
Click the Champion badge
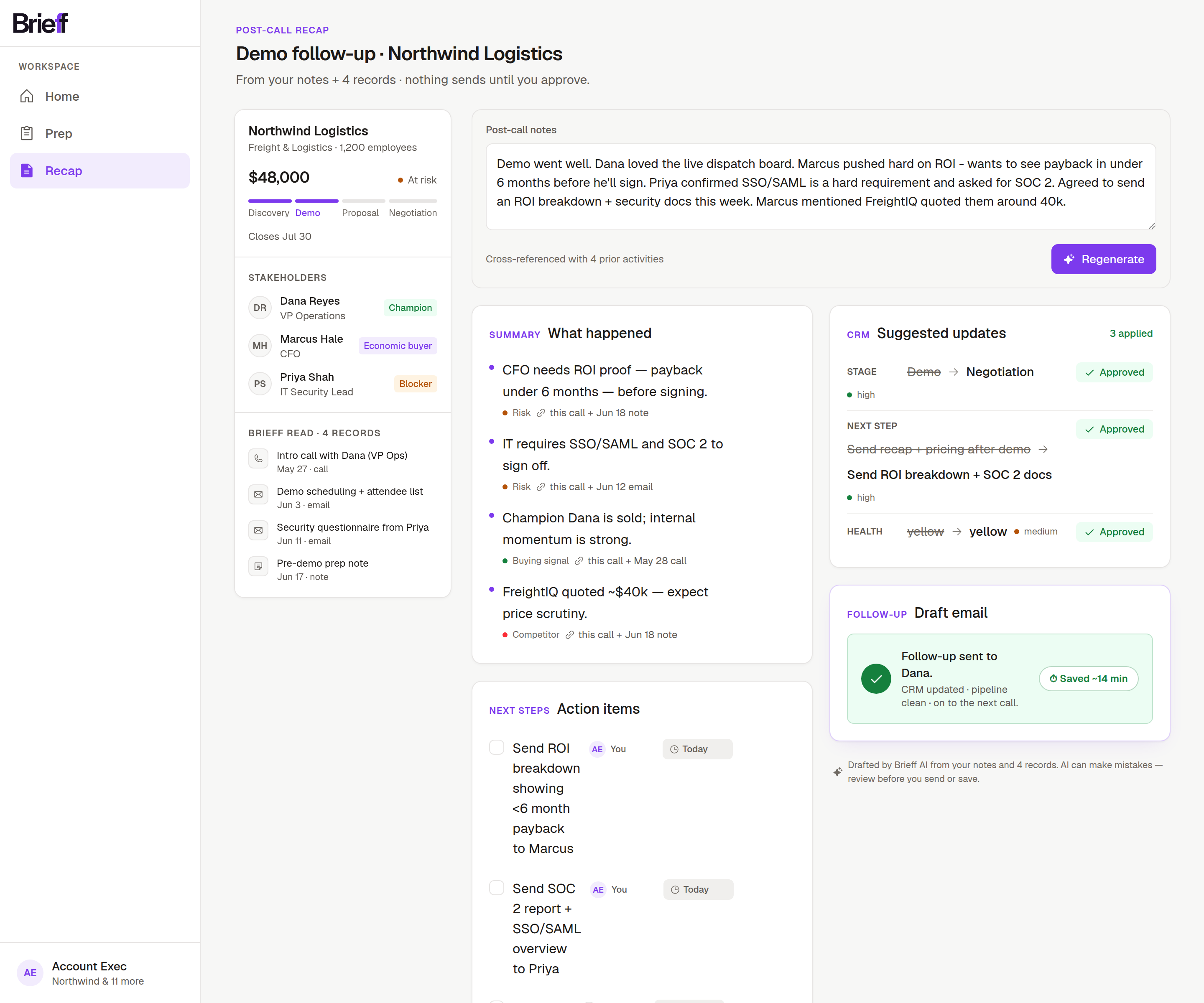click(x=410, y=308)
